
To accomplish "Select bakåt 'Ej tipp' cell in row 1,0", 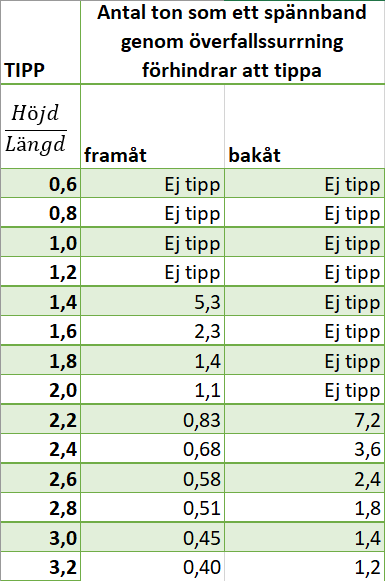I will 305,242.
